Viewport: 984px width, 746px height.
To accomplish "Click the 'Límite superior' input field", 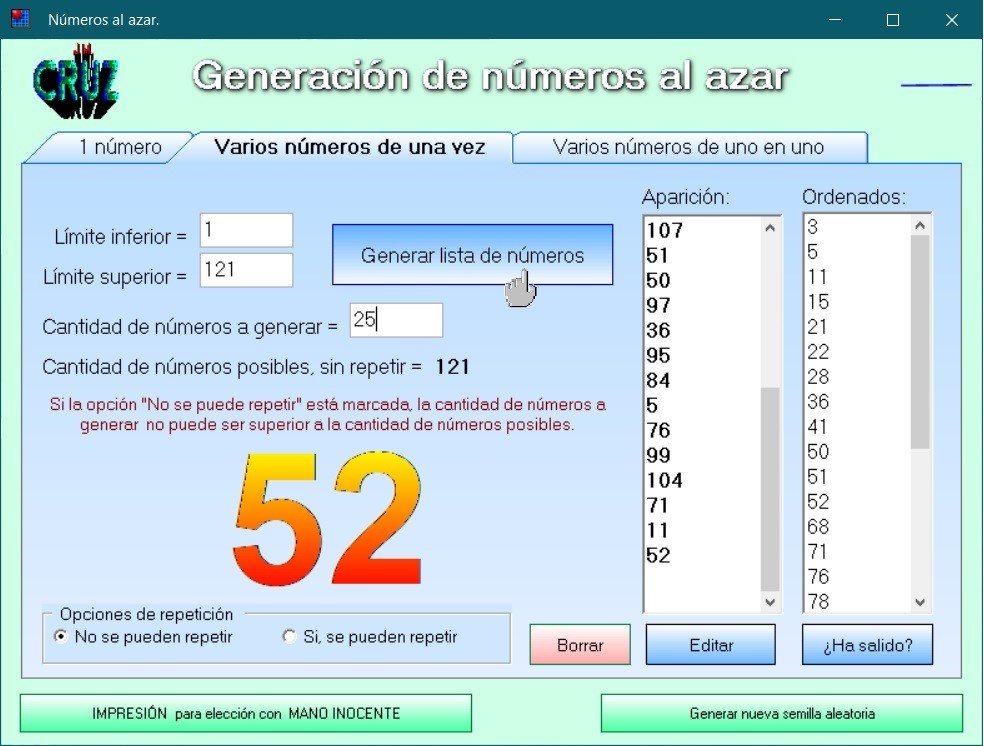I will point(246,270).
